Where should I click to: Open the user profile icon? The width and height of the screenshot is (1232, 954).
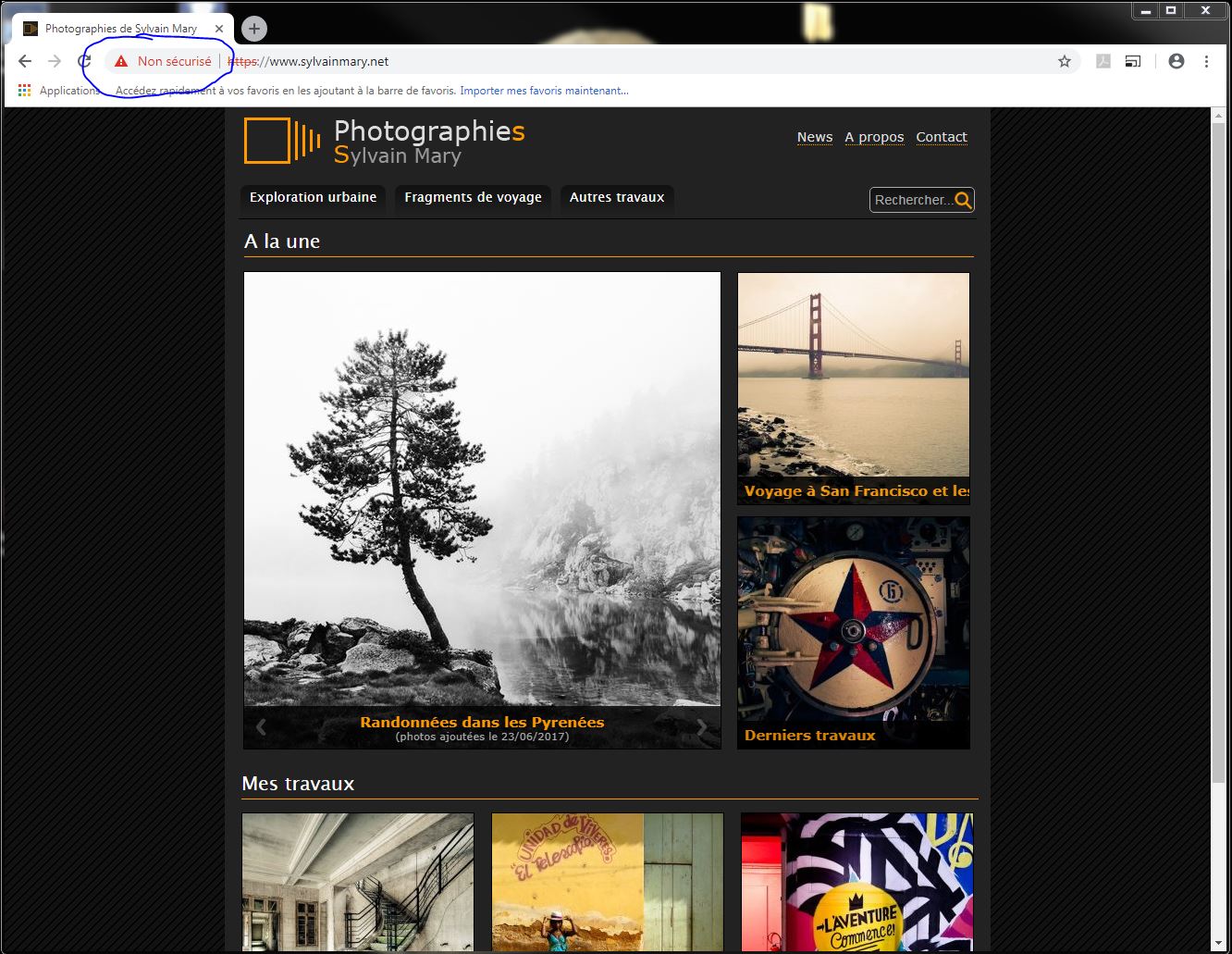1177,61
